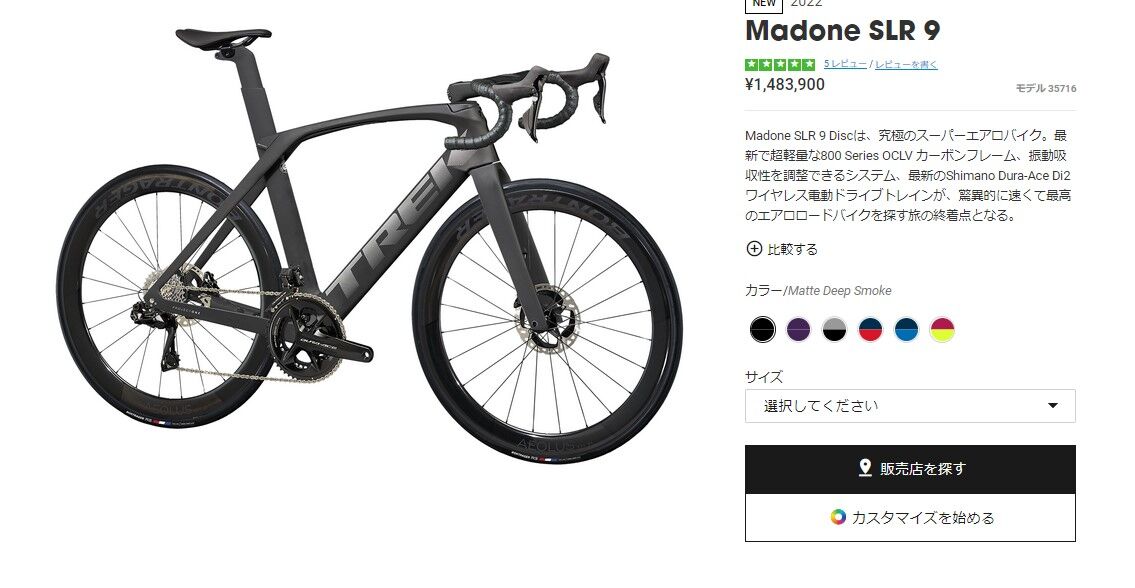The width and height of the screenshot is (1135, 588).
Task: Click the size dropdown arrow
Action: (1053, 406)
